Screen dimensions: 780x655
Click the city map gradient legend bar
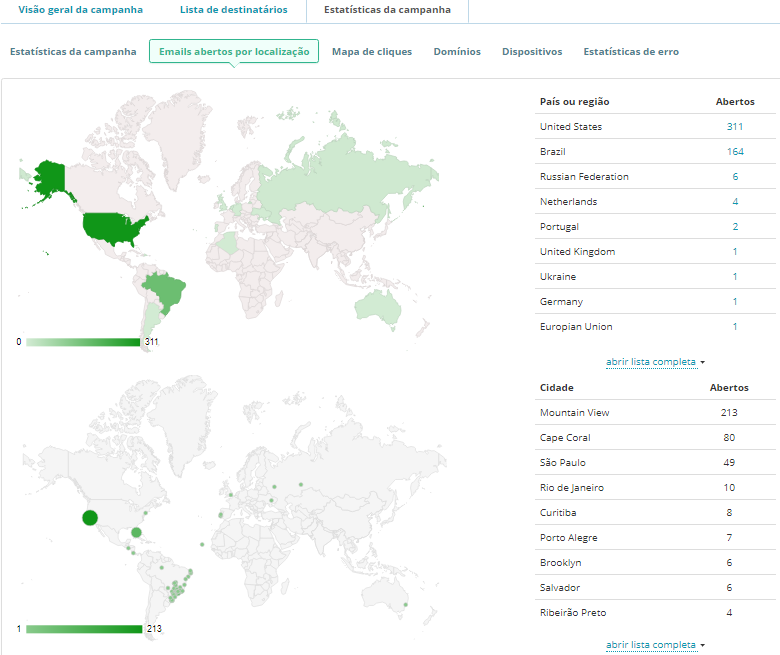[x=84, y=629]
